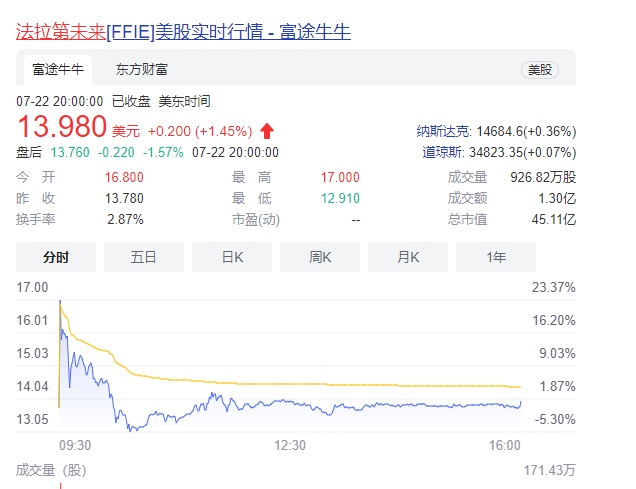
Task: Click the 最高 value 17.000
Action: (x=340, y=177)
